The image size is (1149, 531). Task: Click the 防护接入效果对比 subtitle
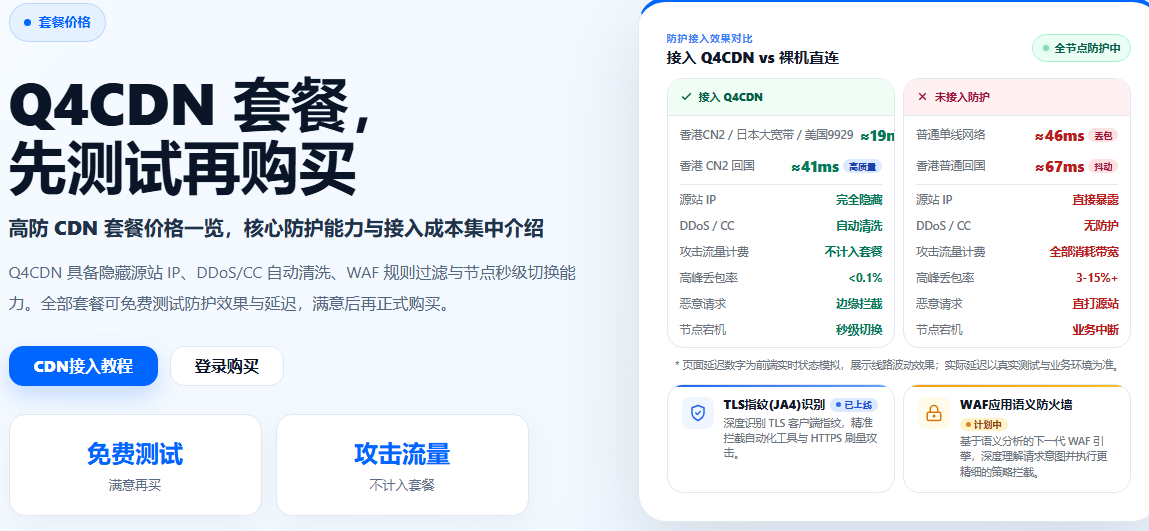point(709,39)
